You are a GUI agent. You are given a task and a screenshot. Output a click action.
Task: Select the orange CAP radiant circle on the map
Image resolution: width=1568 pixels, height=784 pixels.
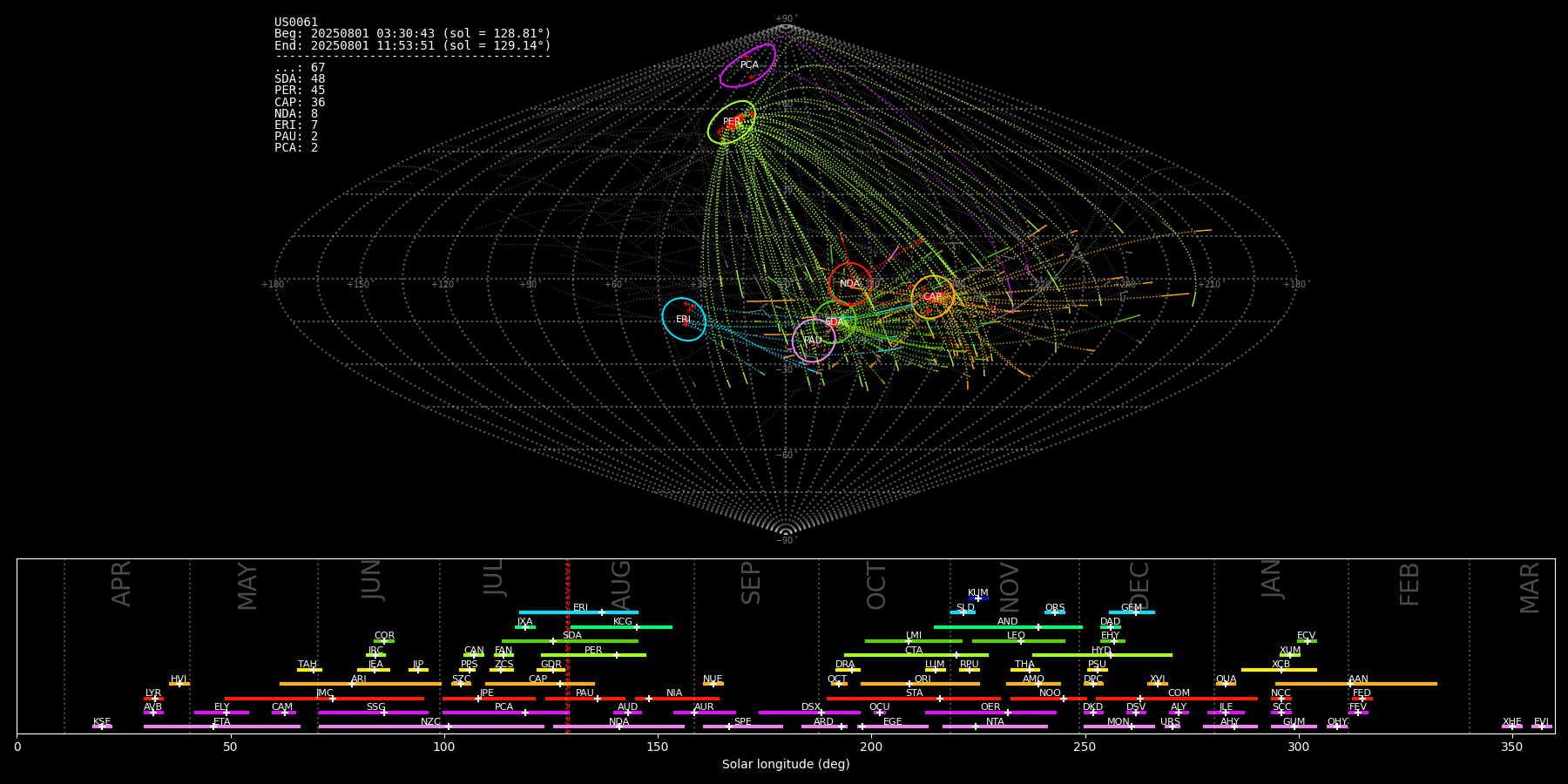click(932, 297)
